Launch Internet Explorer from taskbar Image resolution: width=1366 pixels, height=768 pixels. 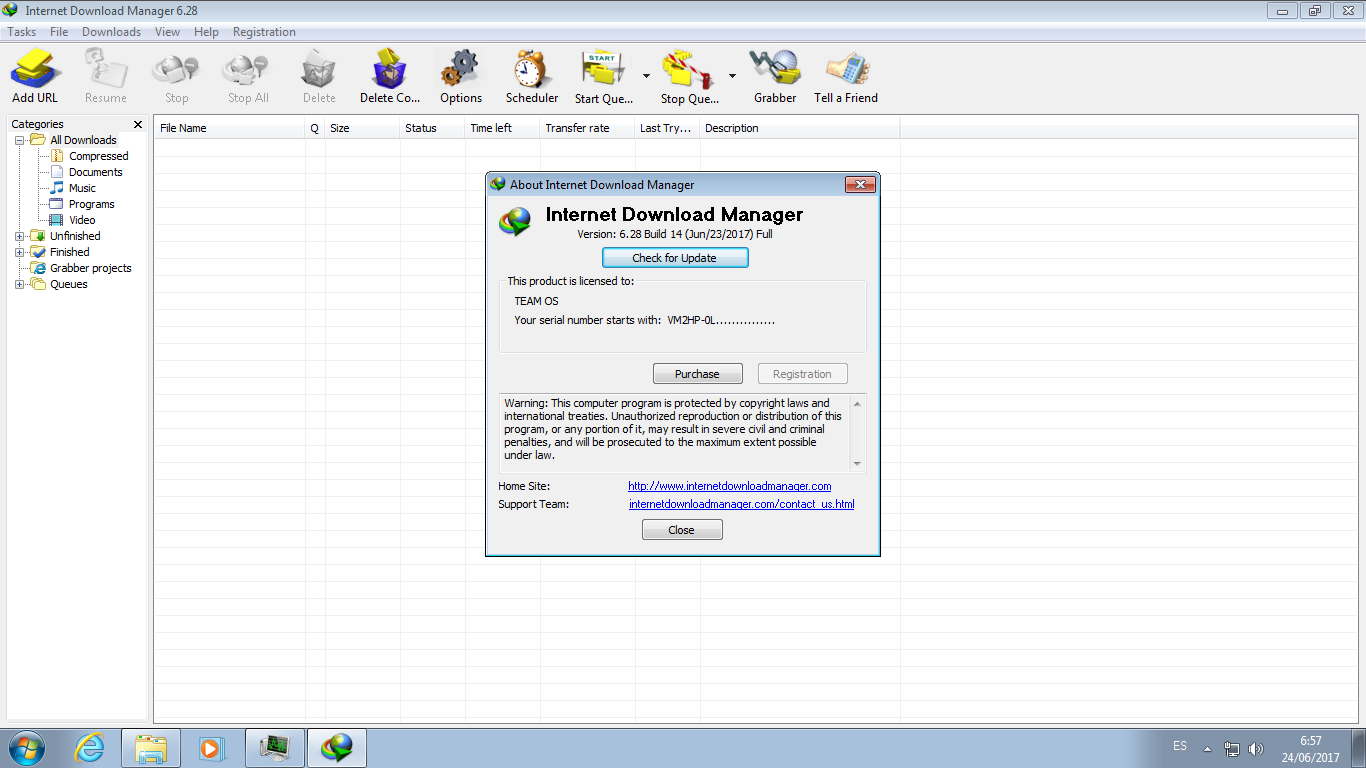[x=90, y=747]
